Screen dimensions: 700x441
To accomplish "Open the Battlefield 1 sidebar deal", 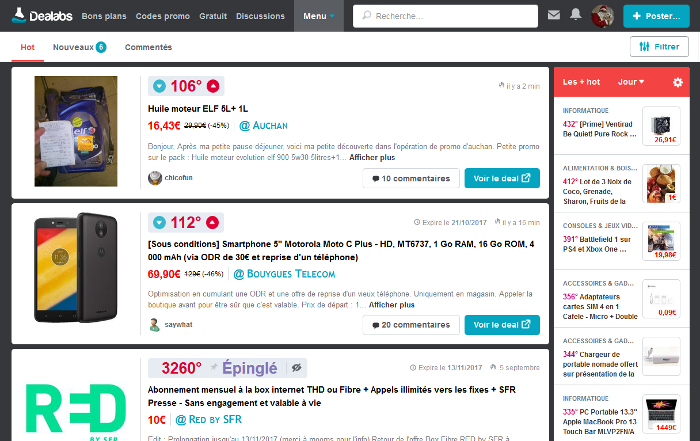I will pos(597,244).
